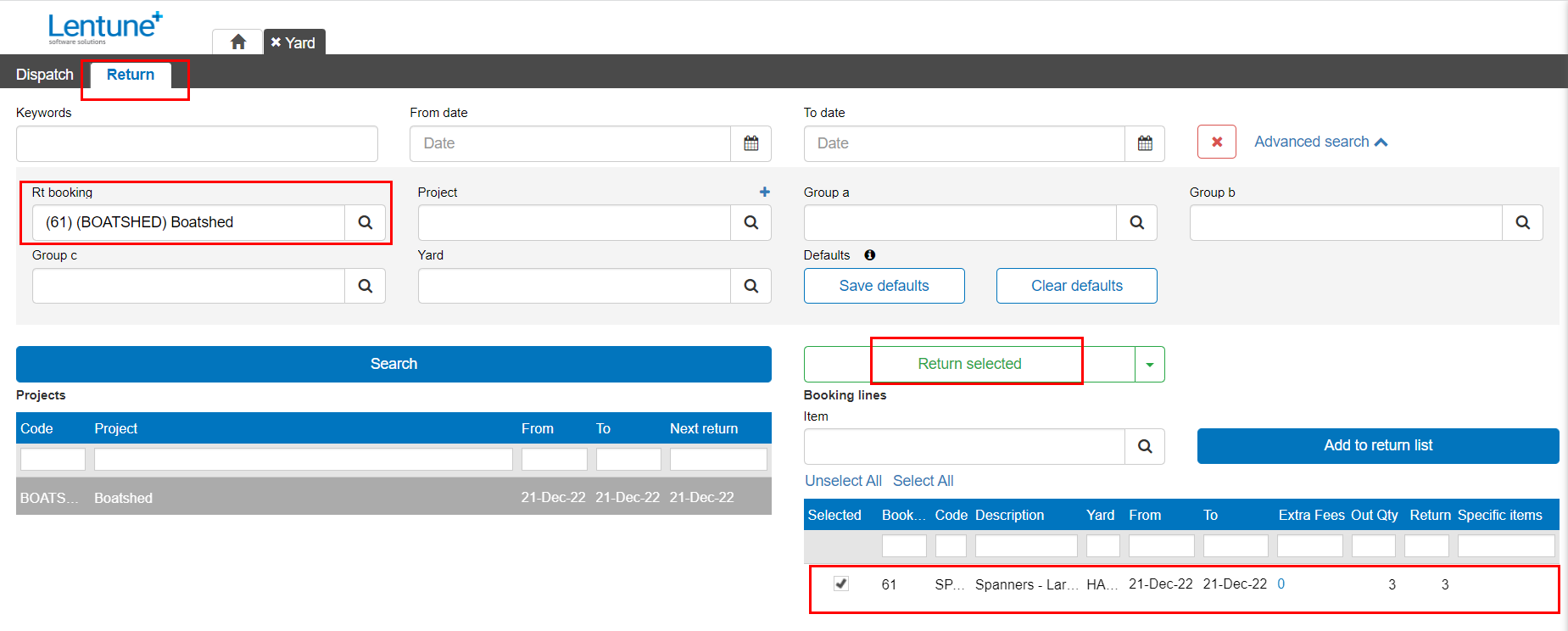Uncheck the booking line 61 checkbox
This screenshot has height=631, width=1568.
840,584
